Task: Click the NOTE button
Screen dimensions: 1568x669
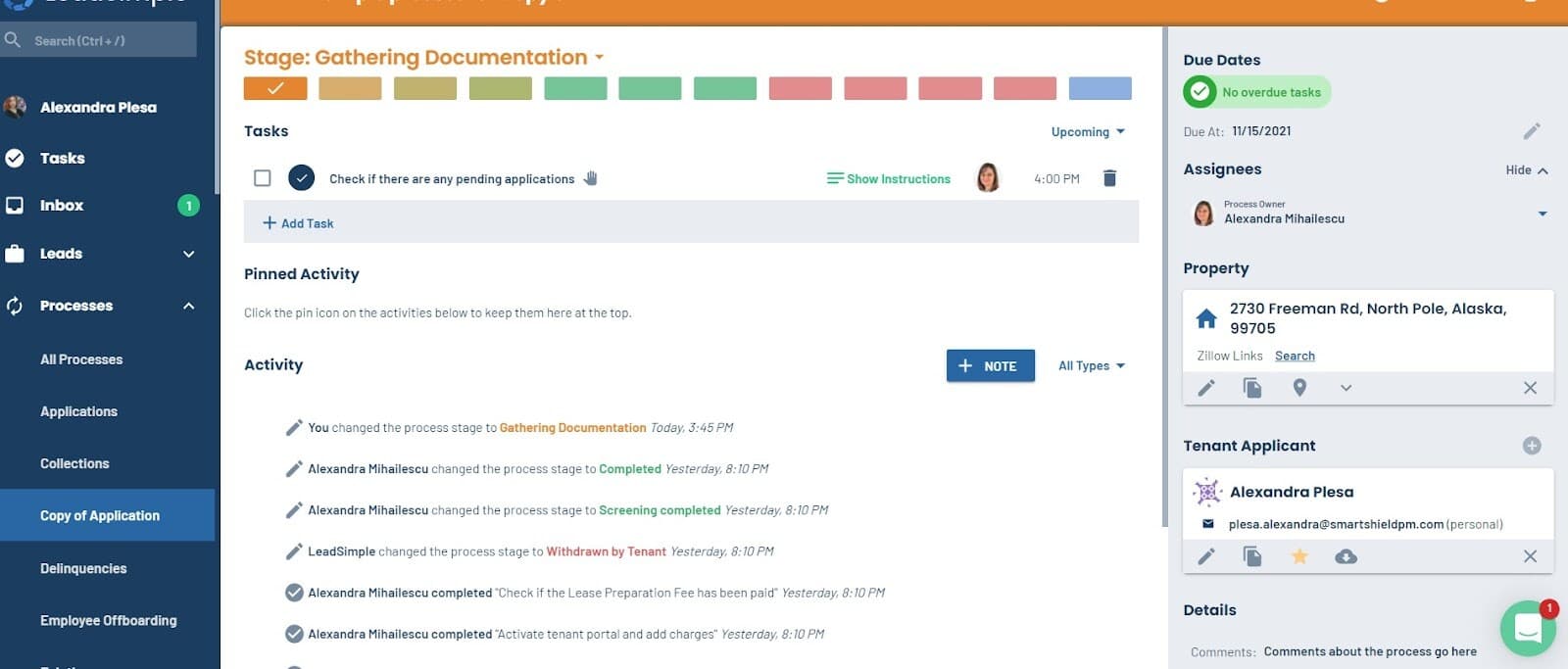Action: point(990,365)
